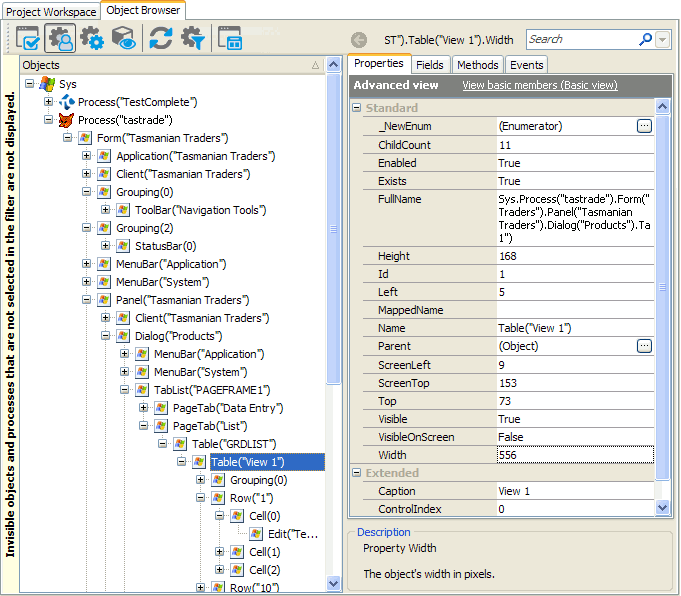The width and height of the screenshot is (681, 596).
Task: Collapse the Standard property group
Action: (358, 108)
